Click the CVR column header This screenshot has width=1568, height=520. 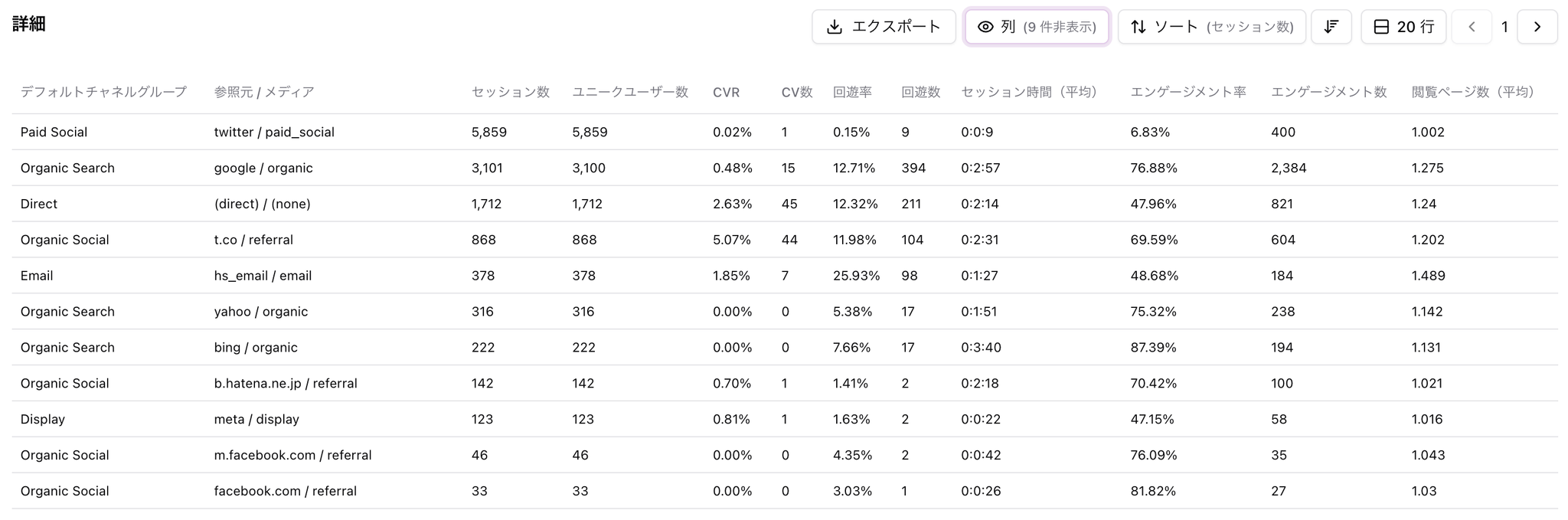(x=726, y=93)
